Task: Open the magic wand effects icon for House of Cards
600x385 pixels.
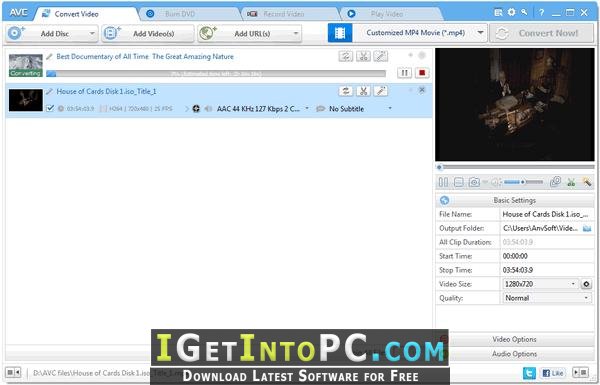Action: coord(381,91)
